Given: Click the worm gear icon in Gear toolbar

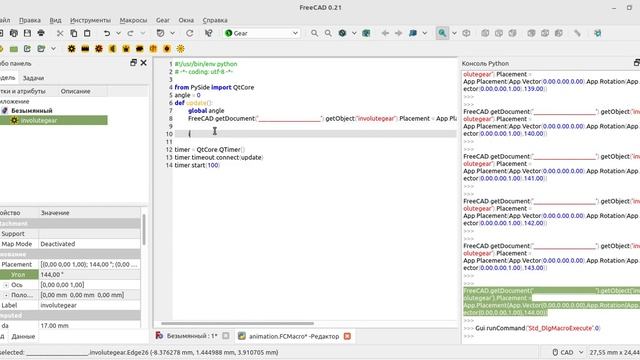Looking at the screenshot, I should tap(140, 49).
